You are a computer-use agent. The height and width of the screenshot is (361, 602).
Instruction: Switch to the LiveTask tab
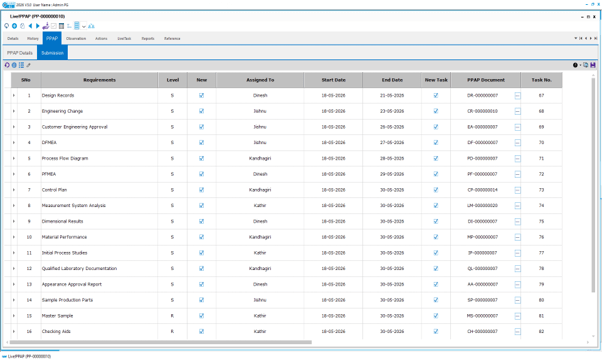pyautogui.click(x=124, y=39)
